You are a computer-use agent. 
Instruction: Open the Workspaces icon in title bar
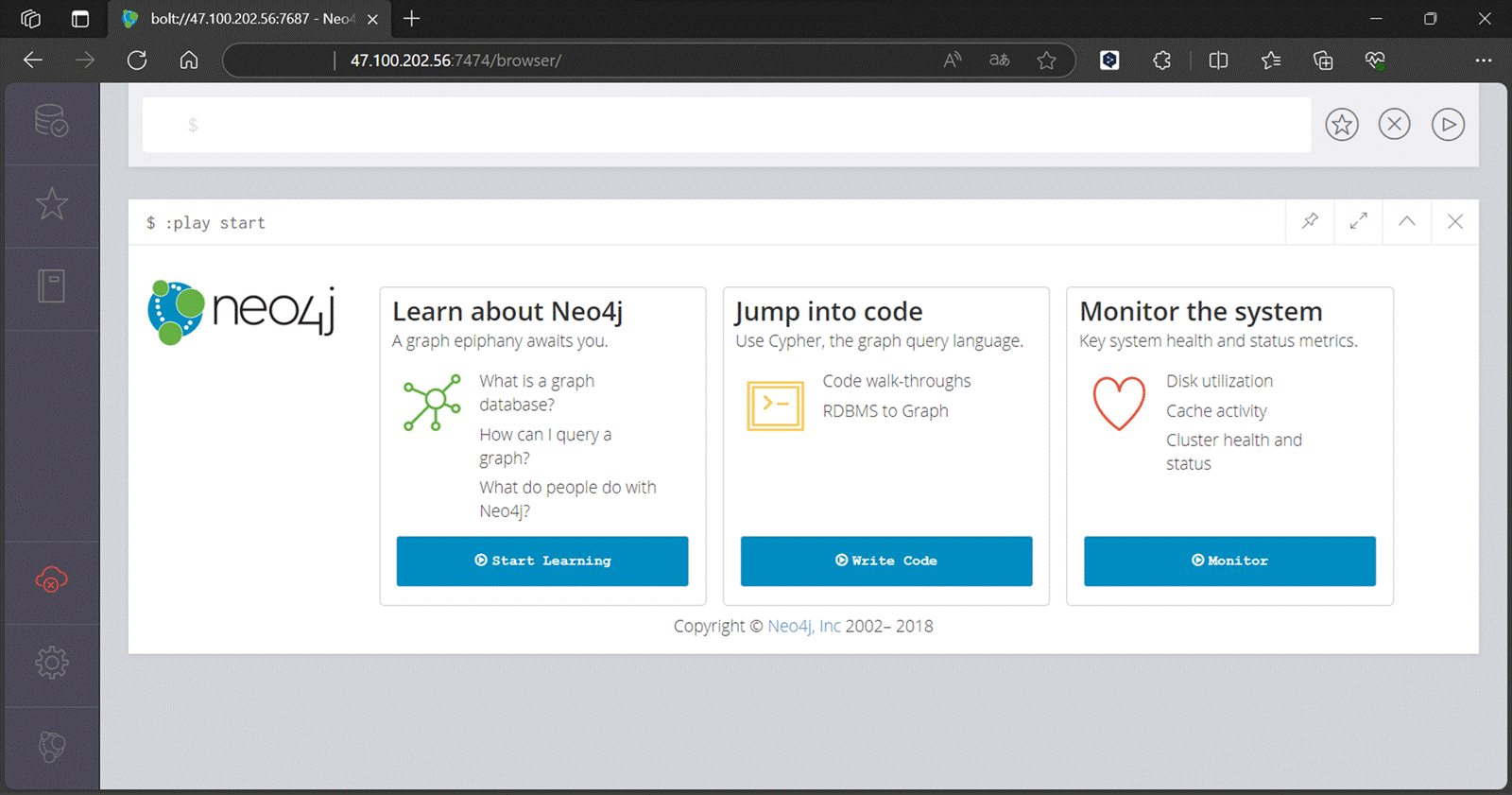(x=30, y=19)
